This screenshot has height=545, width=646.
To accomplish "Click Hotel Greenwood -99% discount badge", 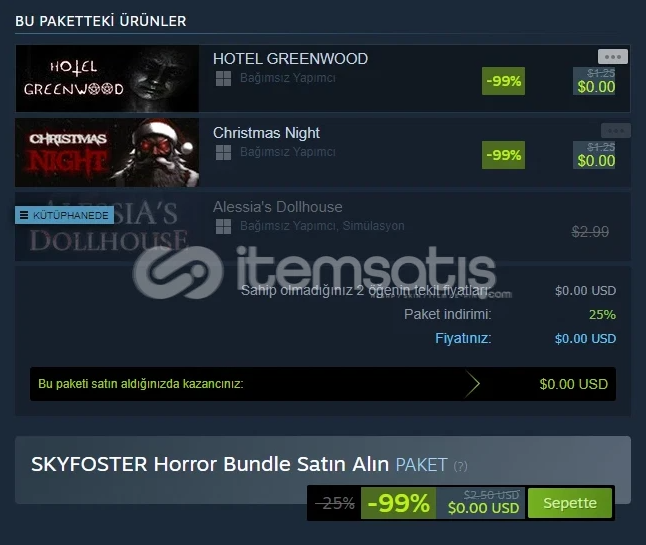I will 503,81.
